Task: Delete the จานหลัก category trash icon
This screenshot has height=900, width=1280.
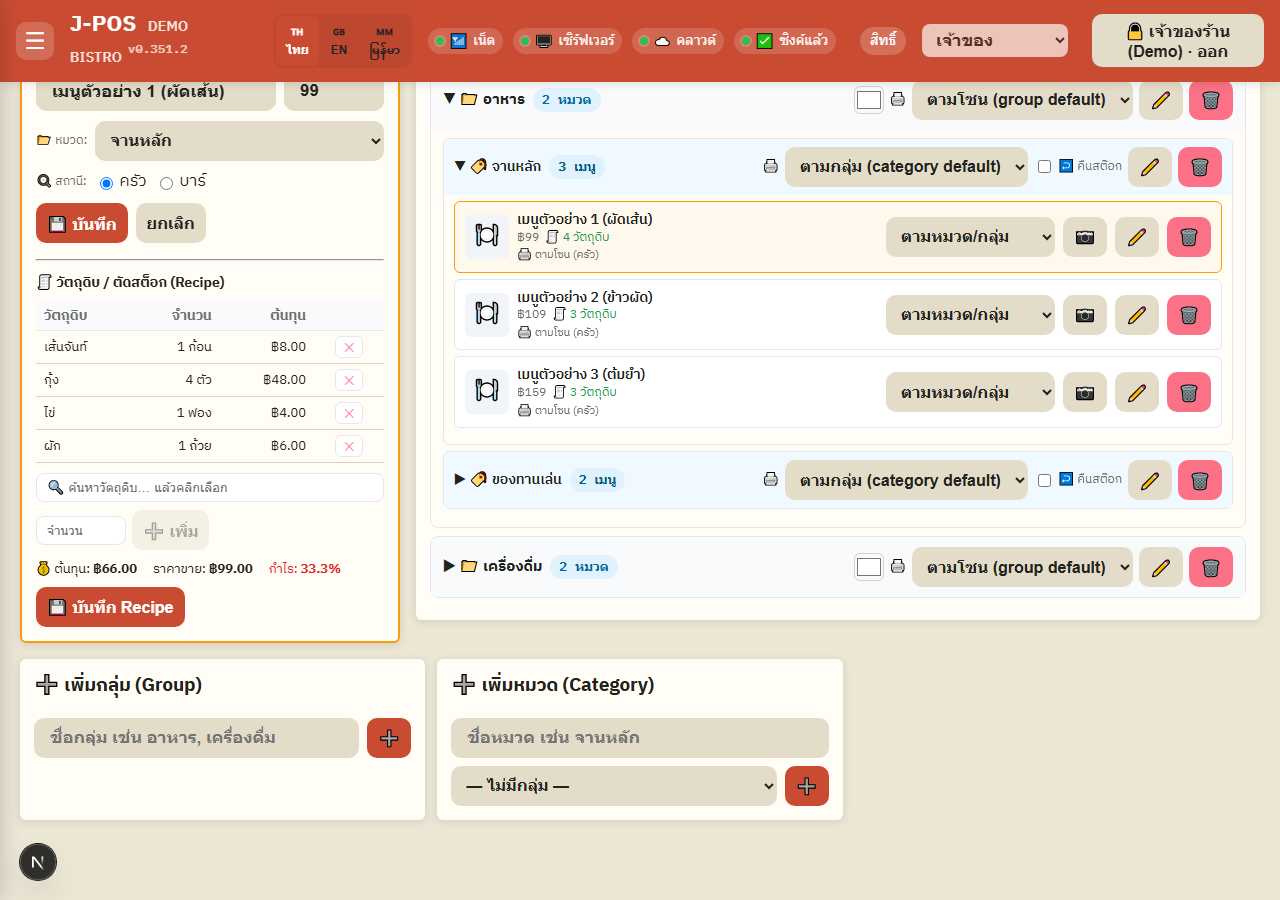Action: click(1200, 167)
